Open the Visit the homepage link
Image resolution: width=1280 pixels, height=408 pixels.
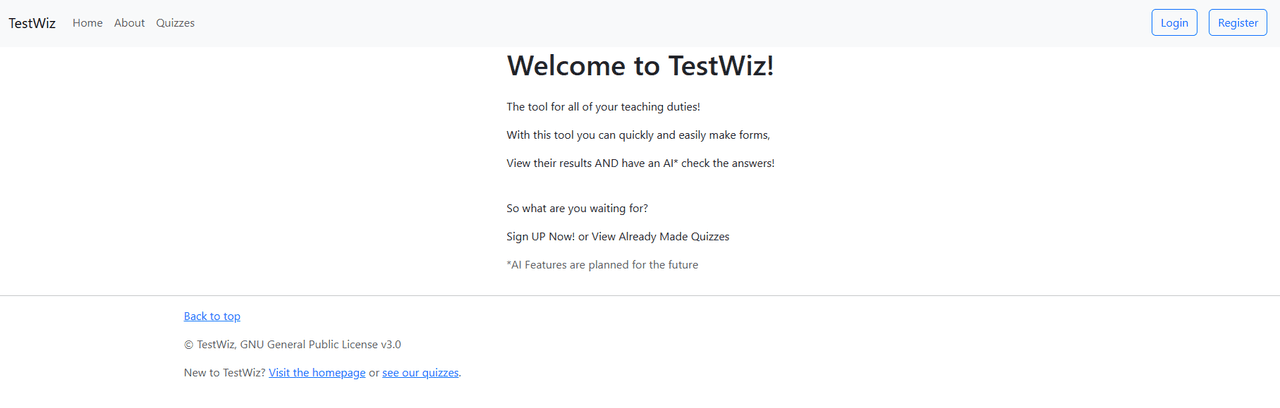coord(317,373)
